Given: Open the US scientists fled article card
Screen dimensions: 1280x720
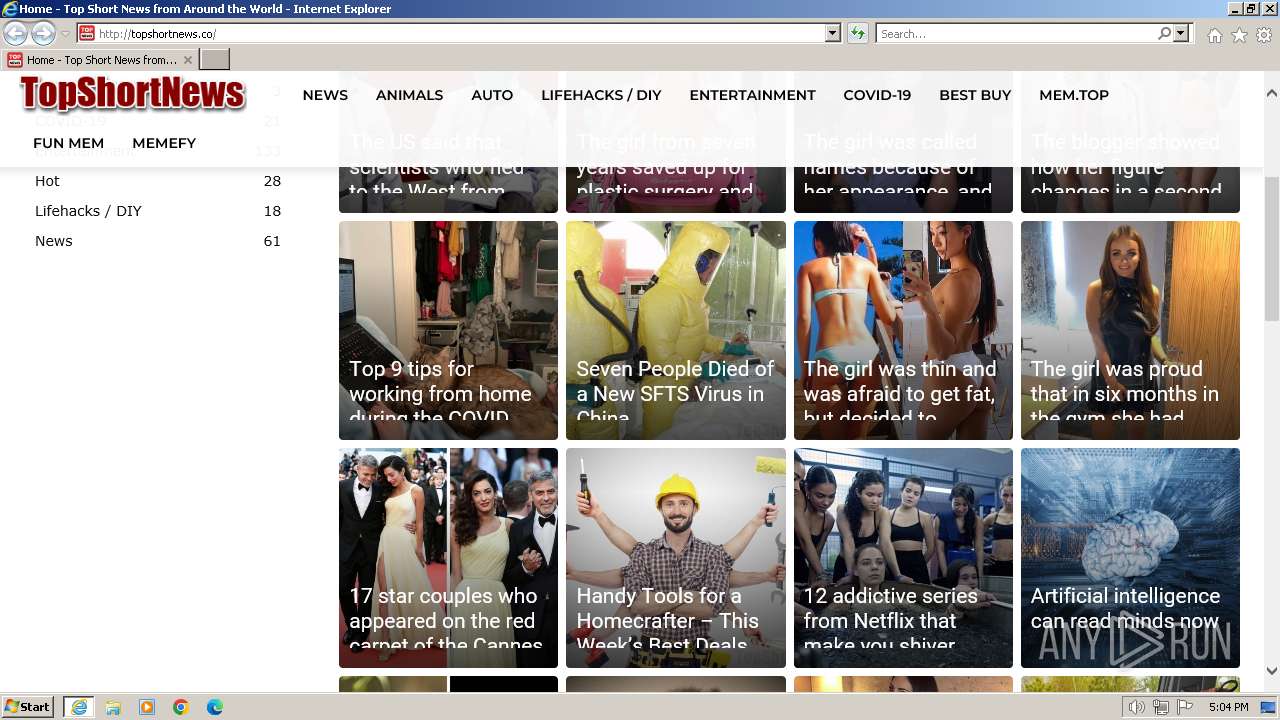Looking at the screenshot, I should click(448, 189).
